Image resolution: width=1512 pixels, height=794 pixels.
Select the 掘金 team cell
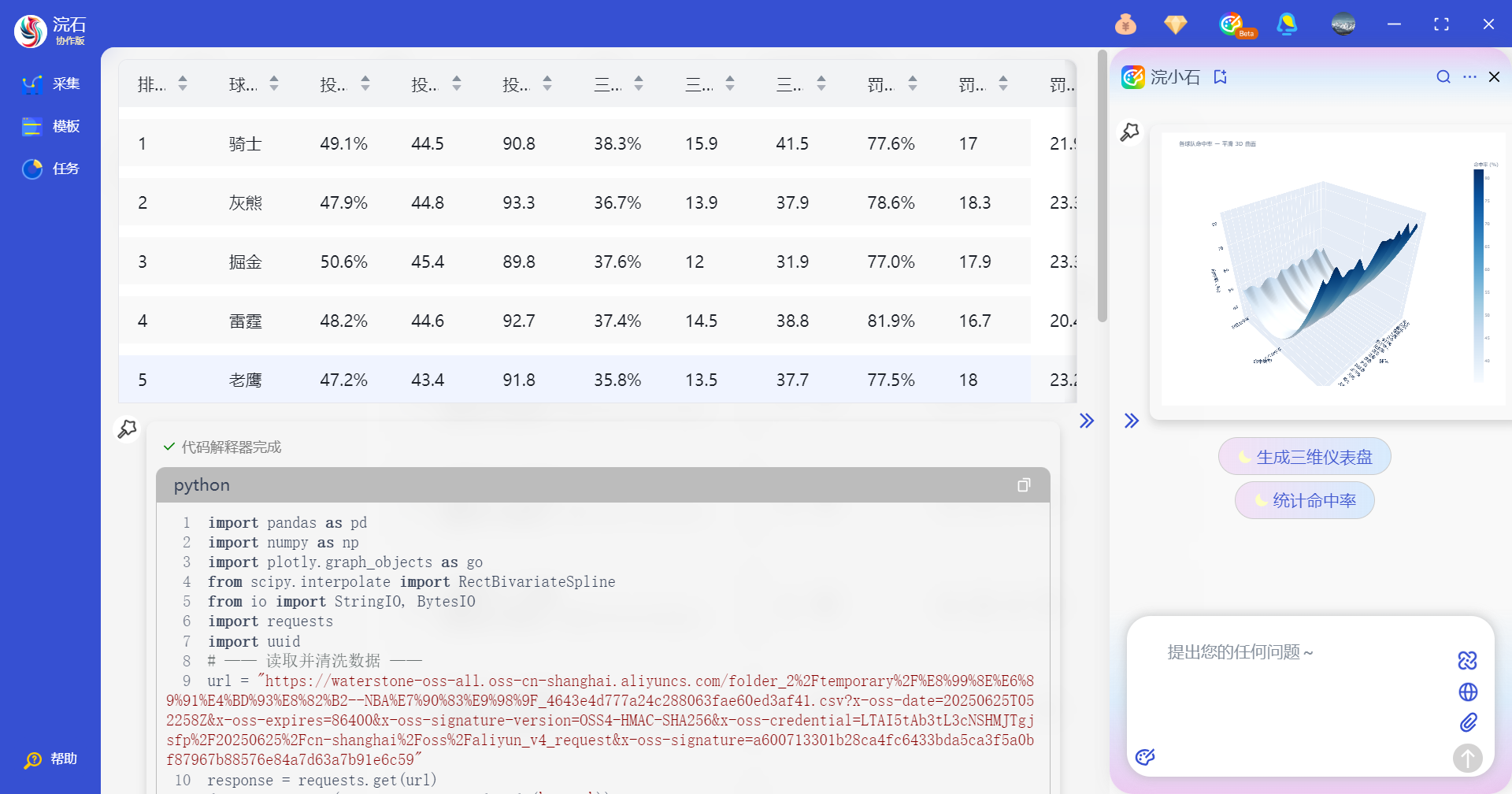pos(245,262)
